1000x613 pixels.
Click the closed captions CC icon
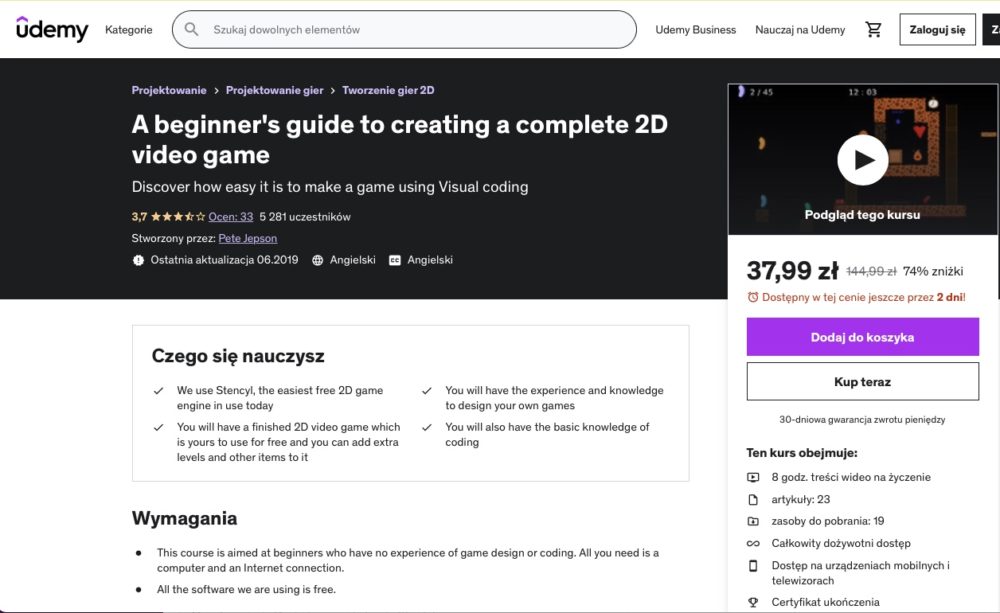[x=395, y=260]
